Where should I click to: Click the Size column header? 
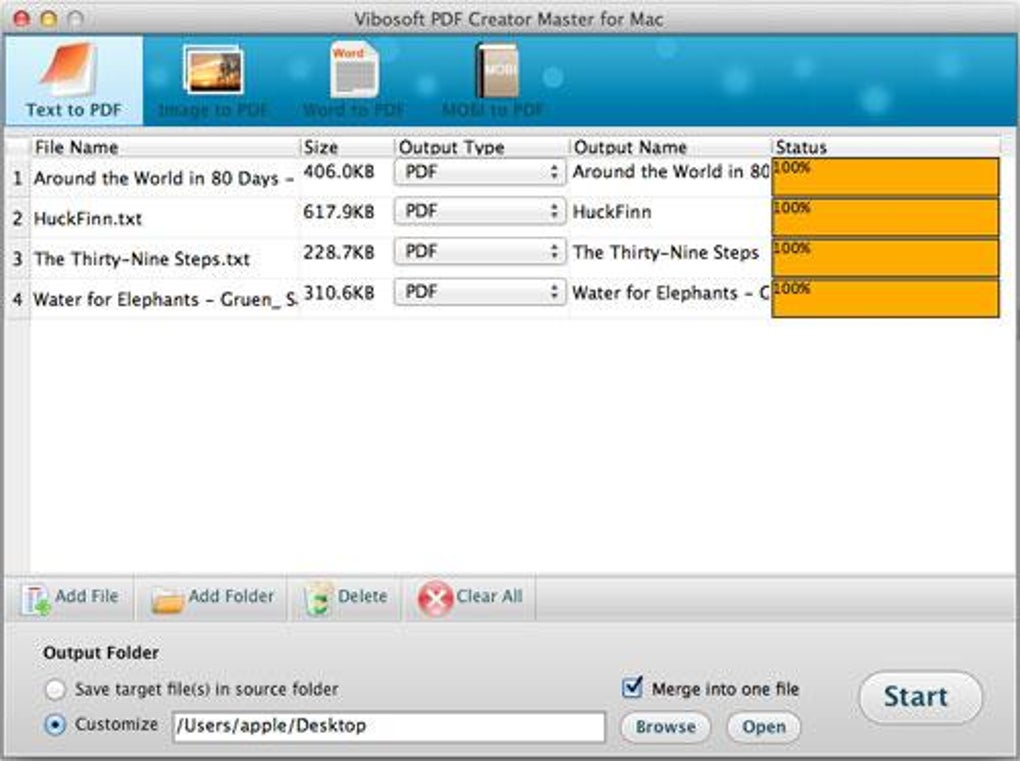coord(347,147)
